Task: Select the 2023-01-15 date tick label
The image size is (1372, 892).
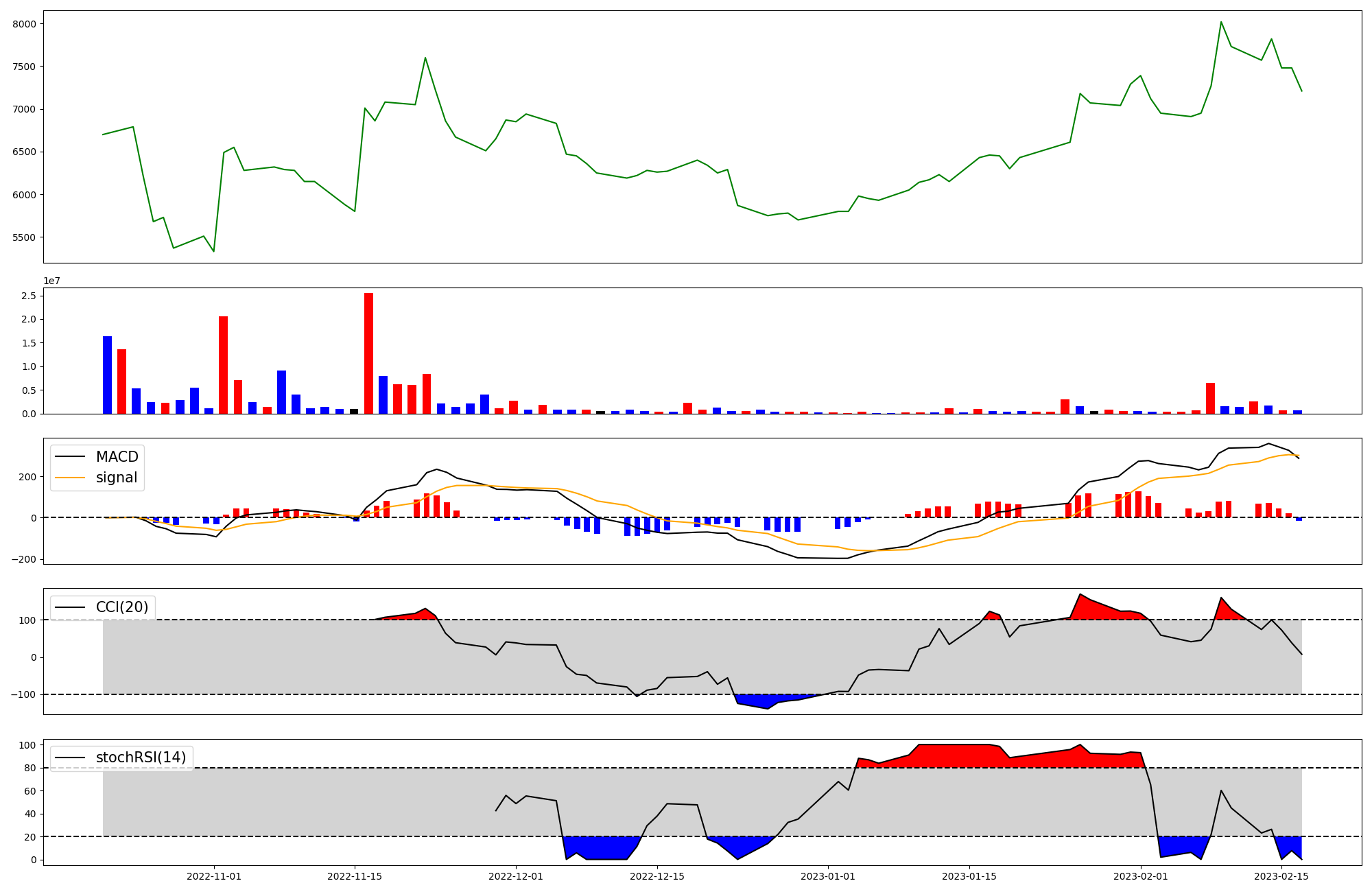Action: coord(969,876)
